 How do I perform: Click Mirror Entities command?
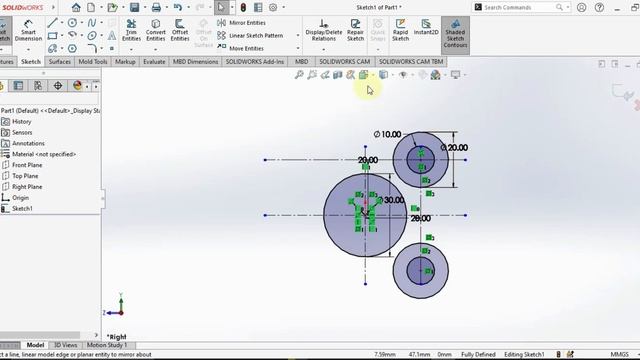[x=241, y=23]
